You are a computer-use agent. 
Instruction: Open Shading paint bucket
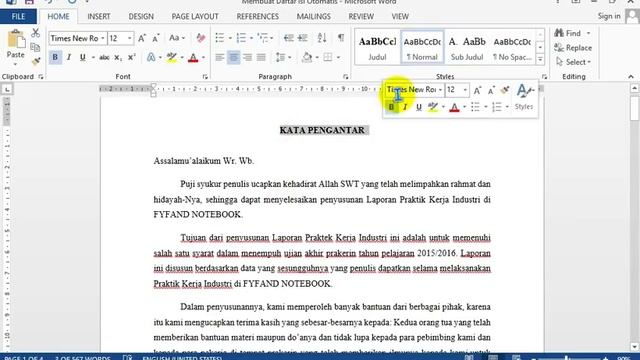307,58
